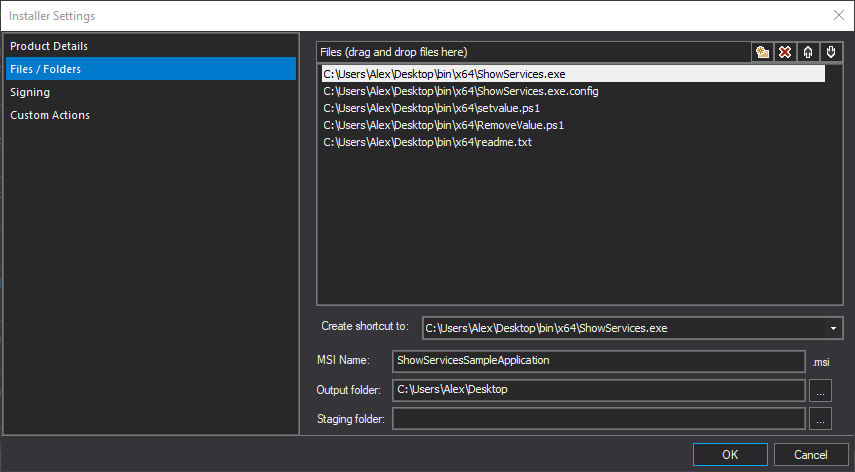Select ShowServices.exe in the file list

pos(573,74)
